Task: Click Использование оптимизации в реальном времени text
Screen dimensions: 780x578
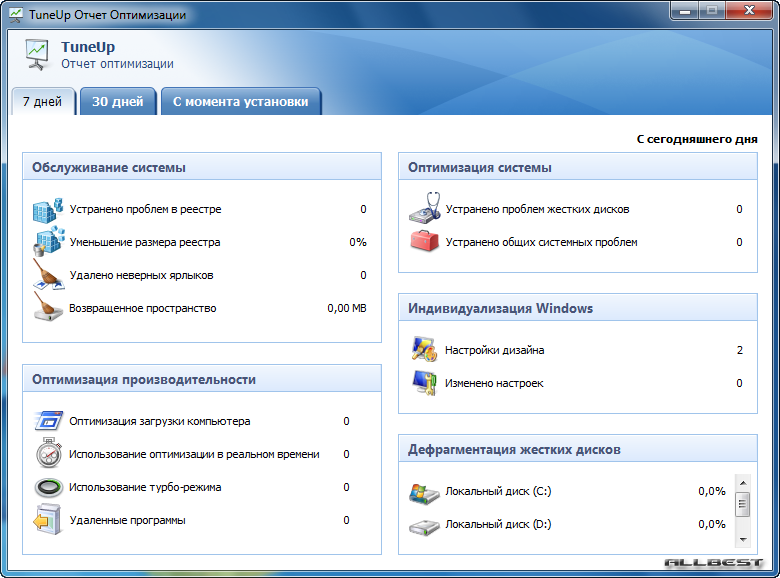Action: (194, 454)
